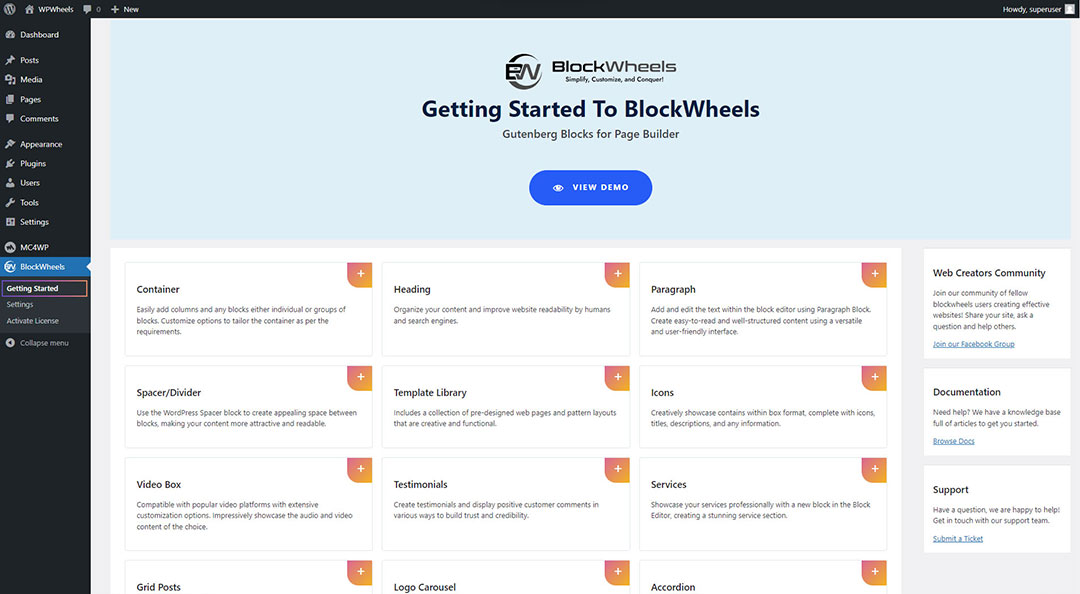Click the BlockWheels logo in header banner
Screen dimensions: 1080x594
590,71
